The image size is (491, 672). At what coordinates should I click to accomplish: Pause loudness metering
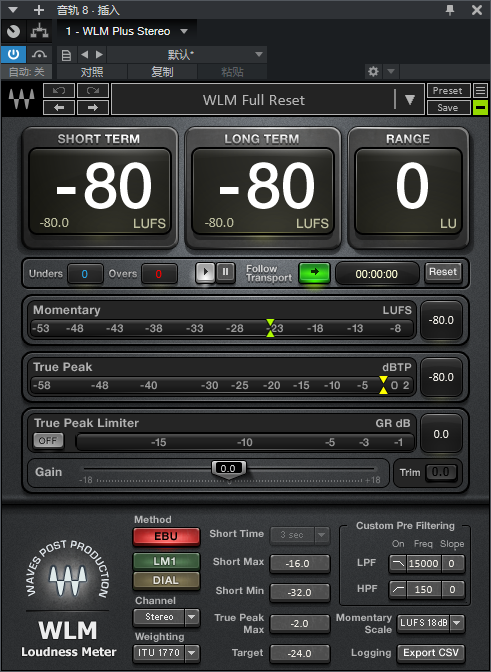coord(225,272)
